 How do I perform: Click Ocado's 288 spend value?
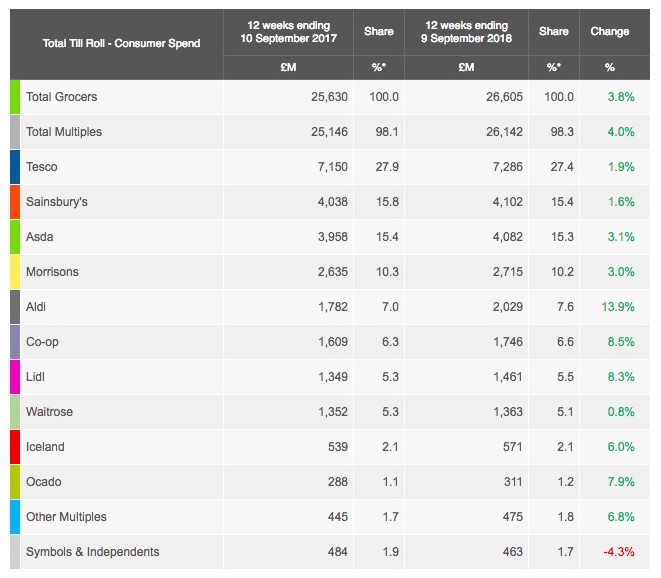[x=338, y=482]
